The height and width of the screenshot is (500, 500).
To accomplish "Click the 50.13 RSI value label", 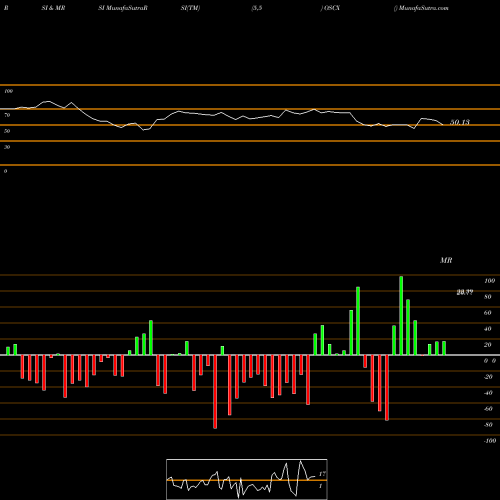I will [x=460, y=122].
